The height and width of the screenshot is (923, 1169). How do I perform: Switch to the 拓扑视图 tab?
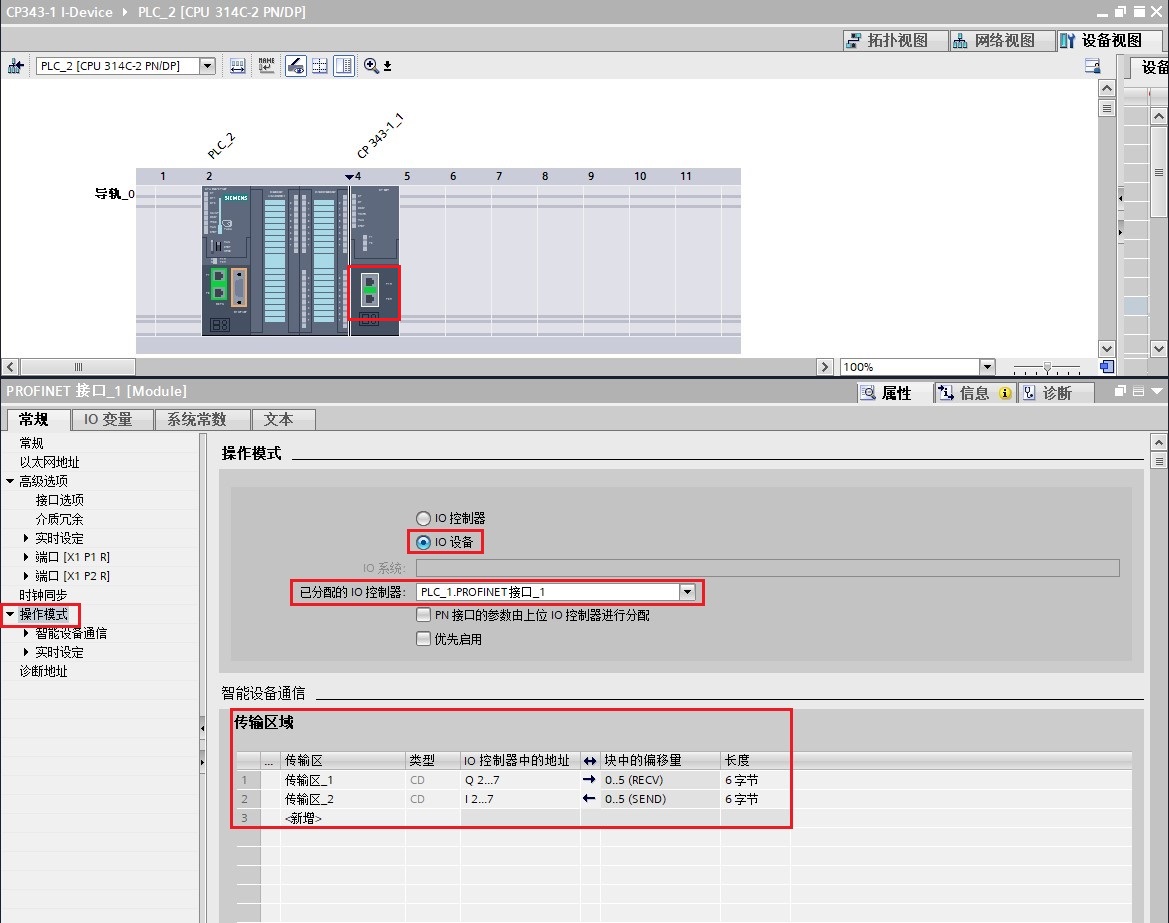(895, 40)
